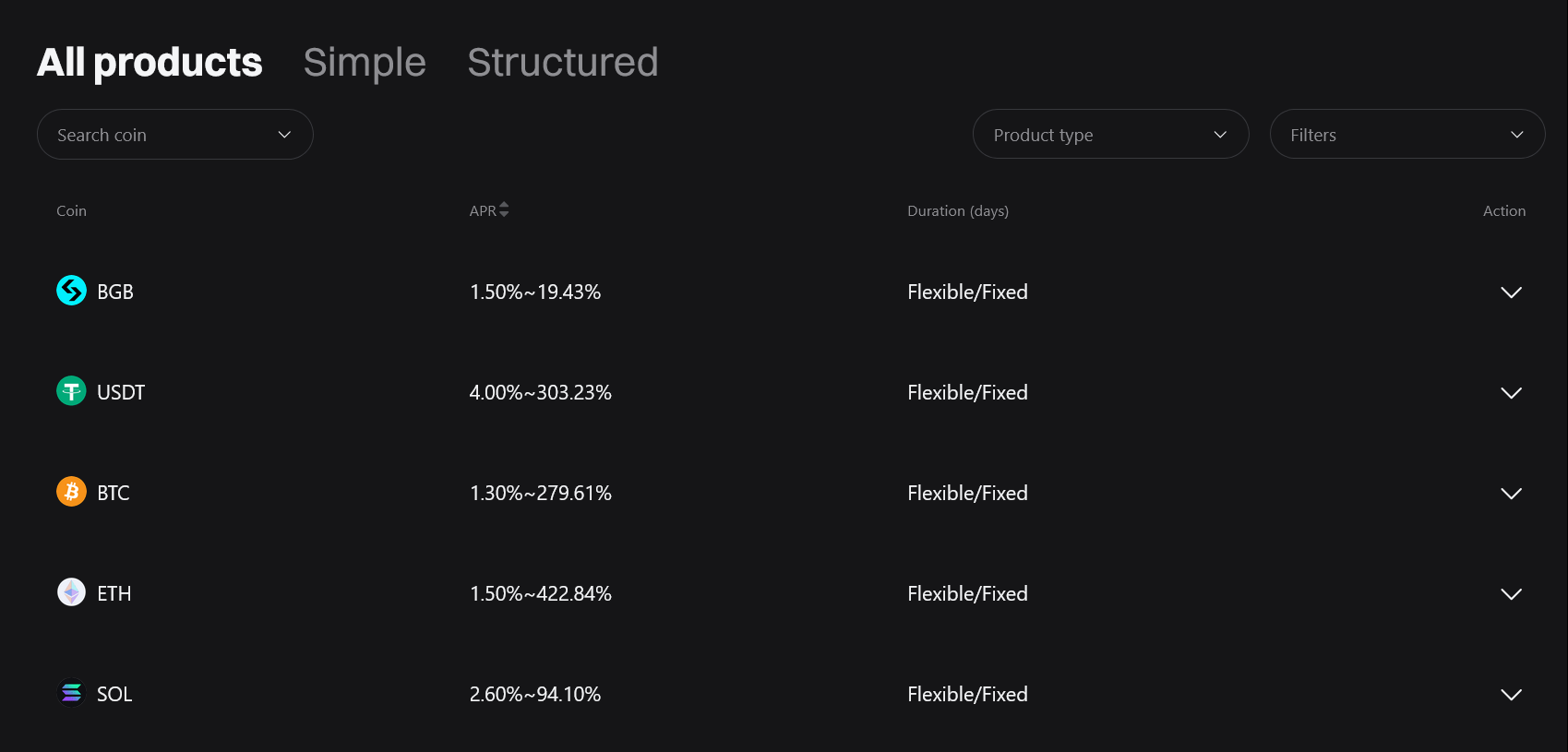
Task: Open the Product type dropdown
Action: 1110,135
